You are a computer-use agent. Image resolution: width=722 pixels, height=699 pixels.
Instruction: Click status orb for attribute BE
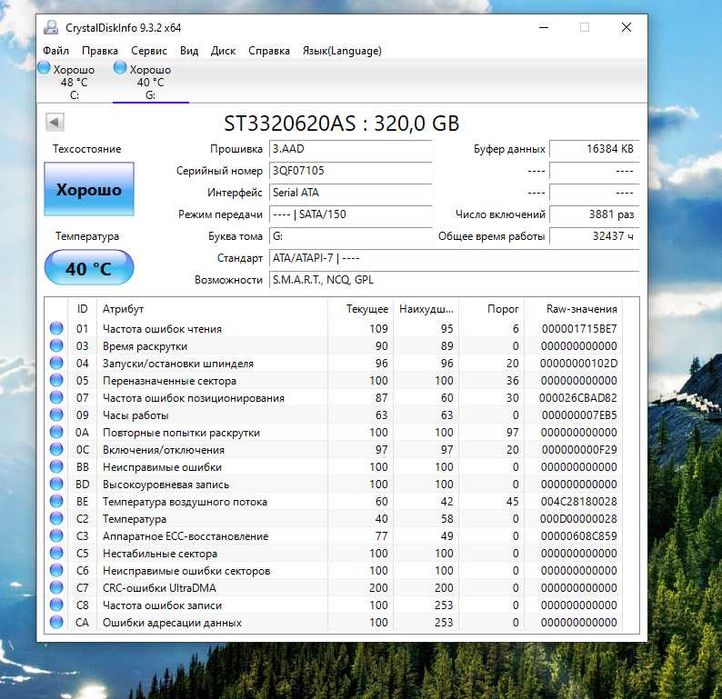57,501
